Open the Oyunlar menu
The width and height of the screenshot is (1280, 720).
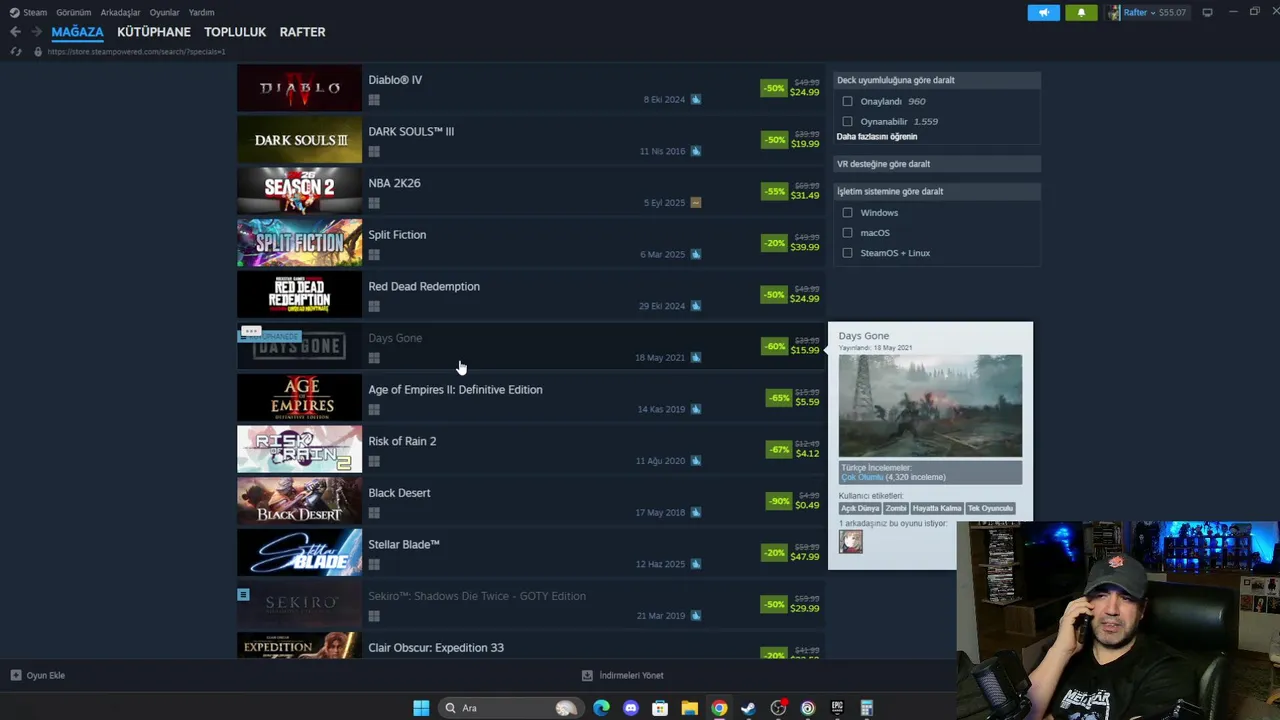(164, 12)
